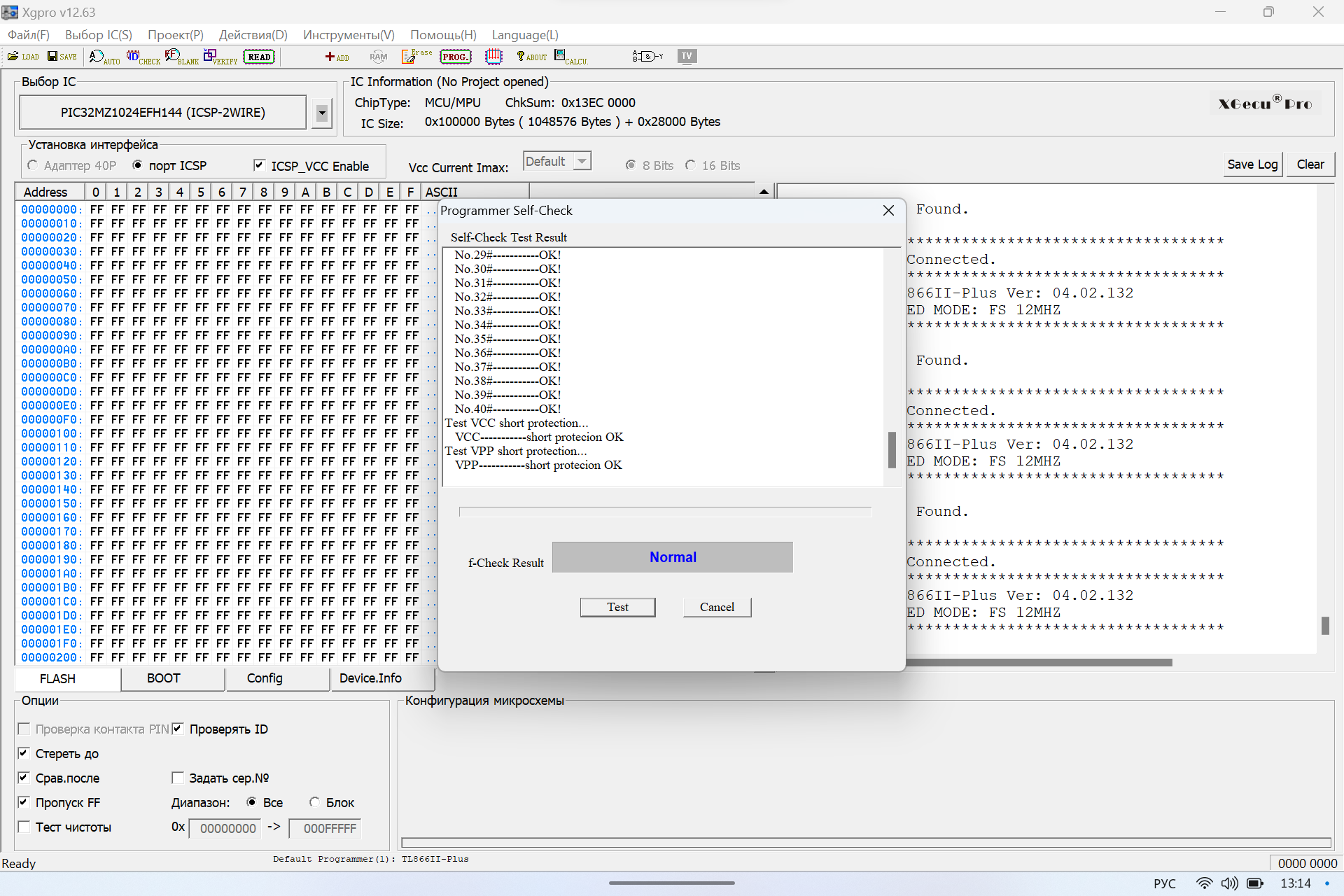Open the Vcc Current Imax Default dropdown
This screenshot has width=1344, height=896.
(x=581, y=162)
